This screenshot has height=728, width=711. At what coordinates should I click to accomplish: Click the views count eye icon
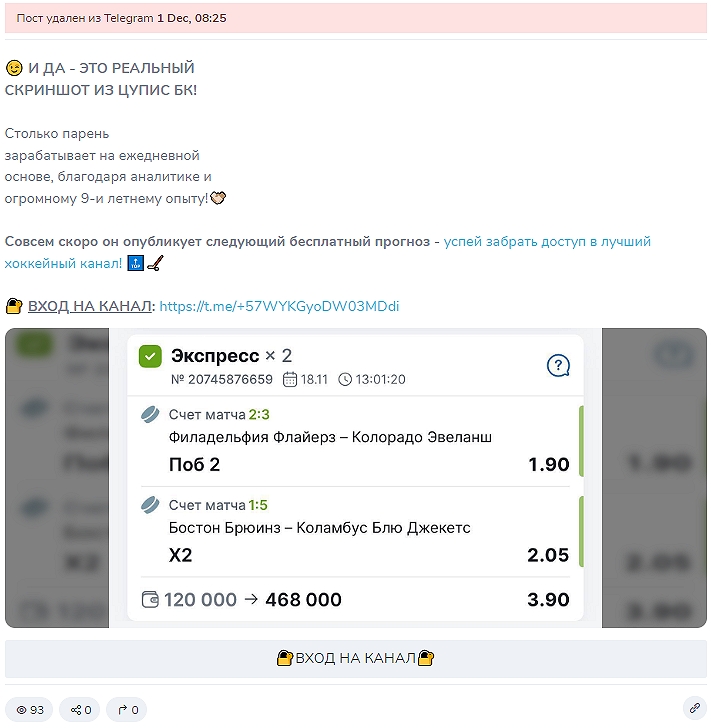click(x=21, y=710)
